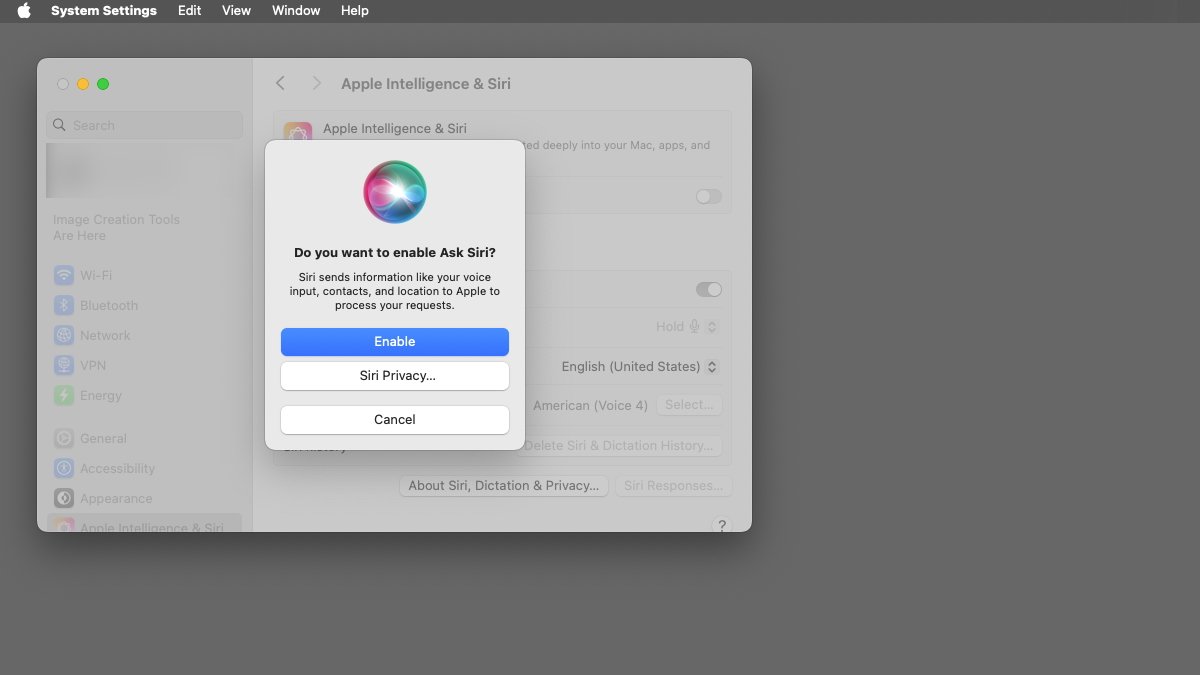Select the General gear icon
The width and height of the screenshot is (1200, 675).
point(64,438)
